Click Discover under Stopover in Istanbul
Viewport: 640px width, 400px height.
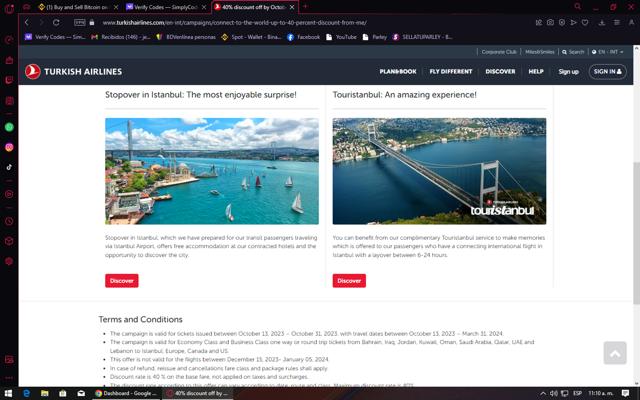[x=122, y=281]
